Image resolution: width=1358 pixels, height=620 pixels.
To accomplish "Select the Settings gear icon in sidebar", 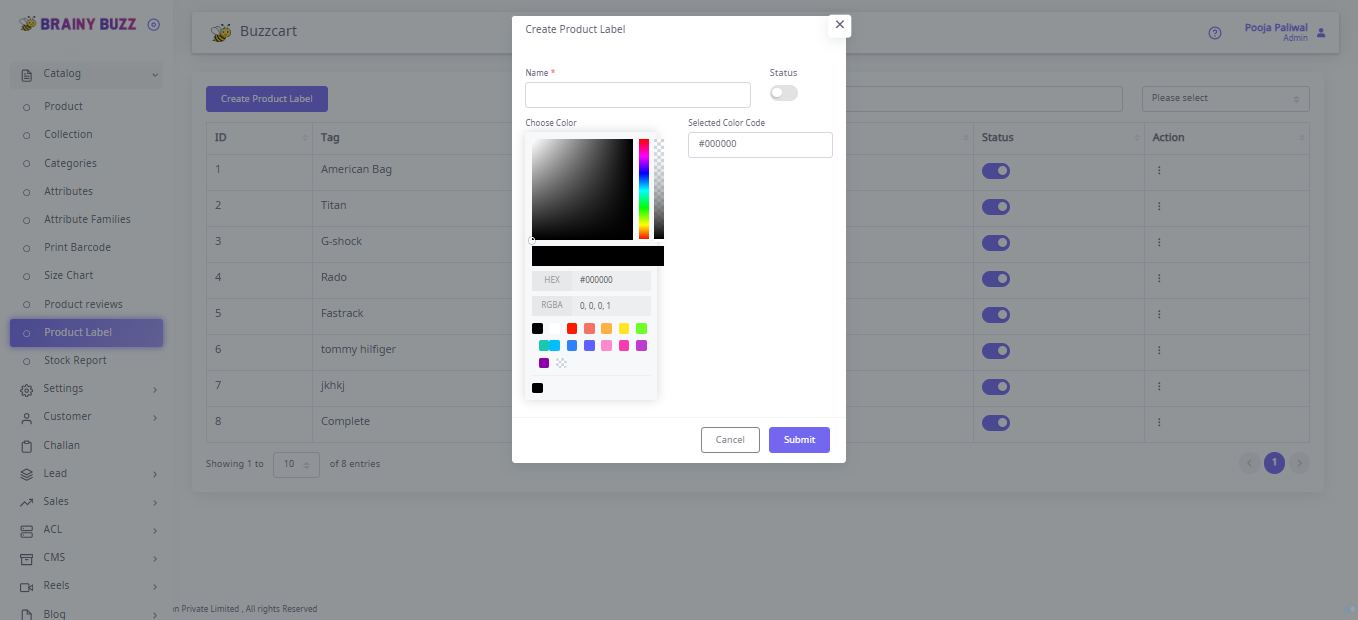I will (x=26, y=389).
